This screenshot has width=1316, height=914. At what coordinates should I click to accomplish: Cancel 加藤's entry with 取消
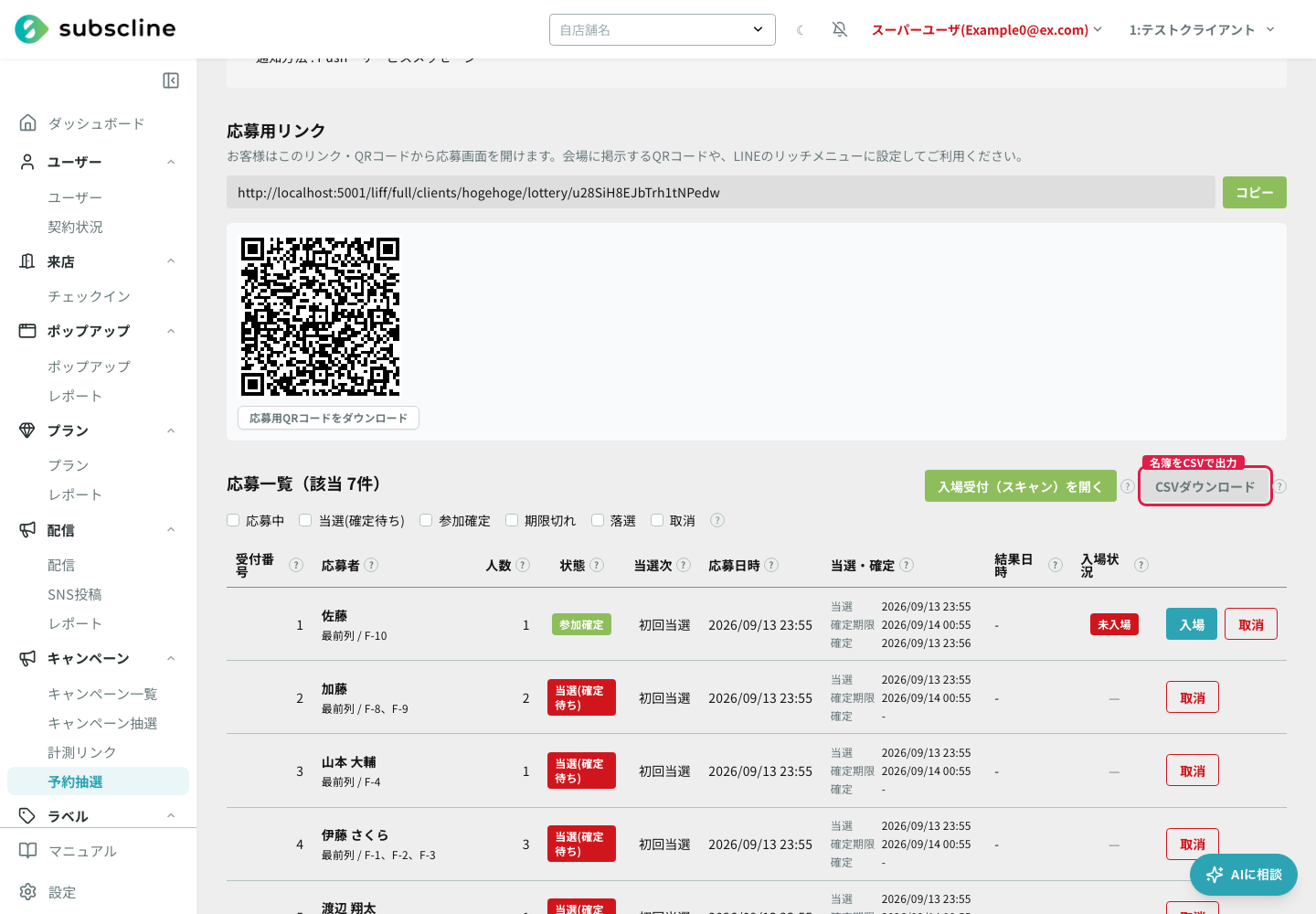point(1193,697)
